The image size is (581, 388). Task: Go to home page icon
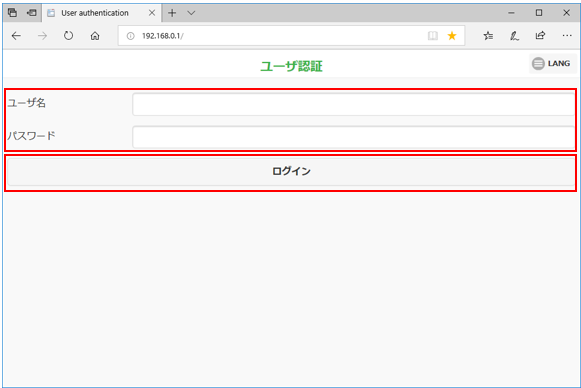point(95,36)
